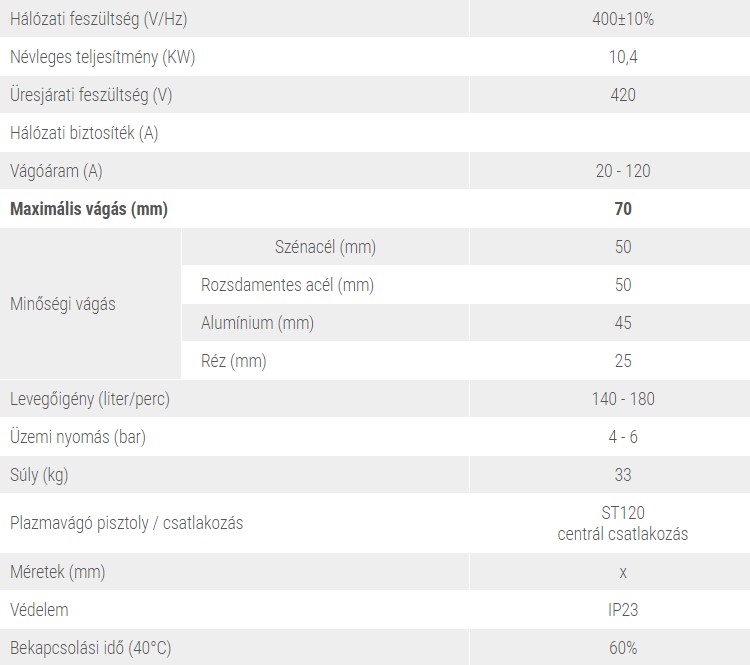Click the Rozsdamentes acél (mm) label
This screenshot has height=665, width=750.
287,285
